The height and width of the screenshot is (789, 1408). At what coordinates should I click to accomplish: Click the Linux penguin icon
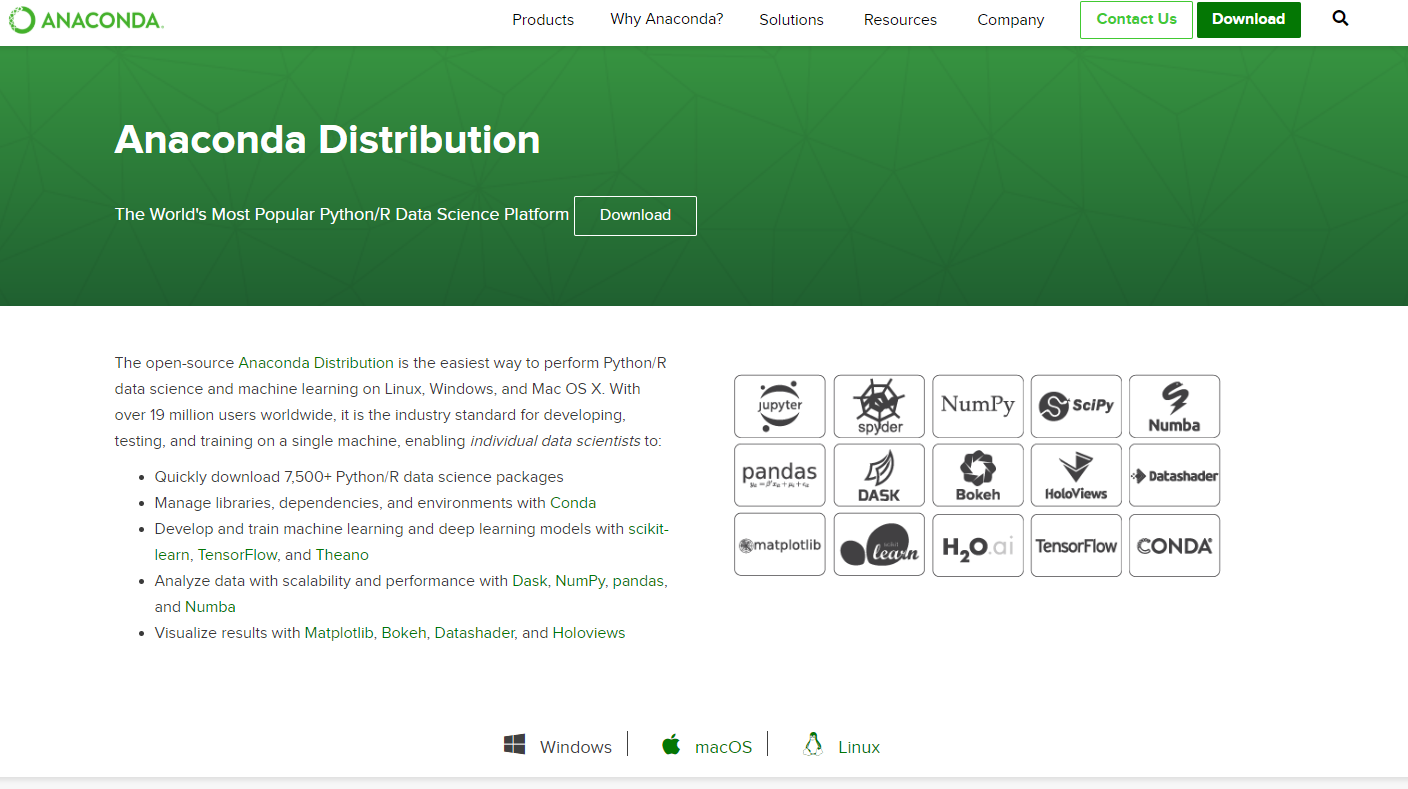pyautogui.click(x=813, y=744)
